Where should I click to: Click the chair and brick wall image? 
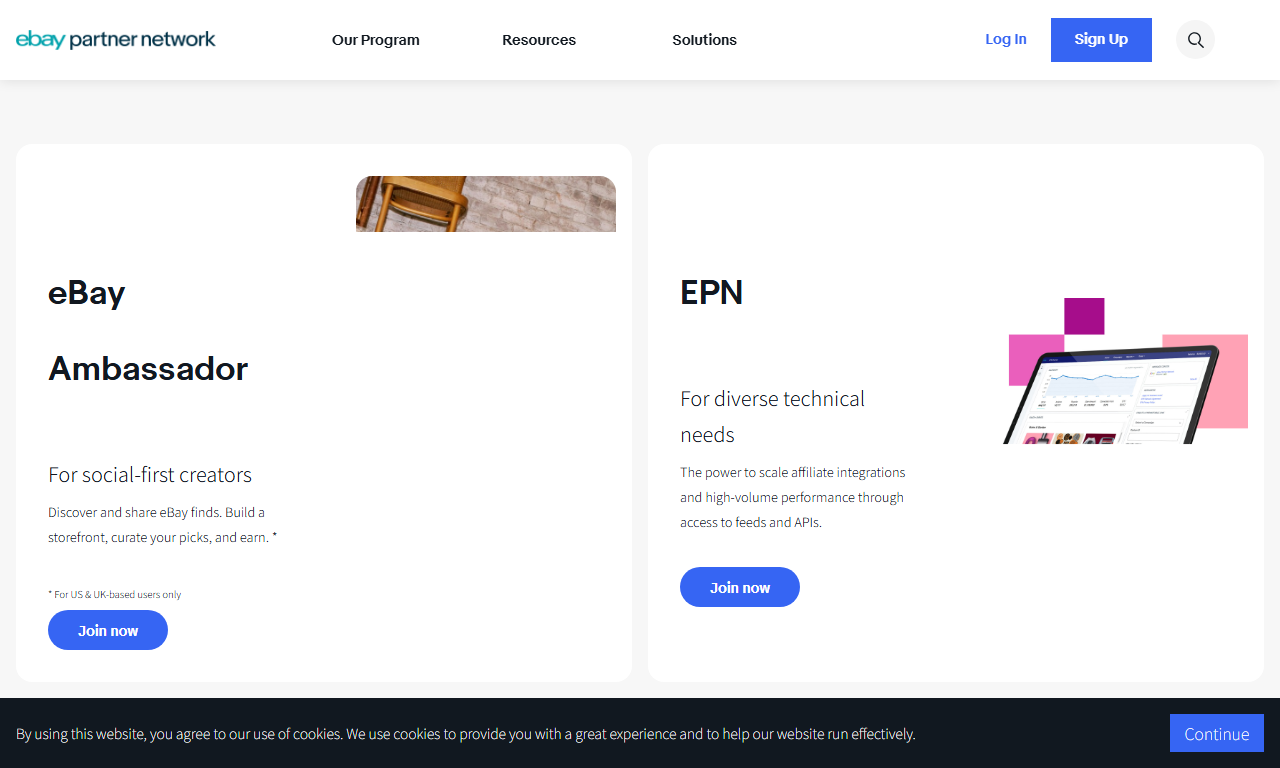(486, 204)
